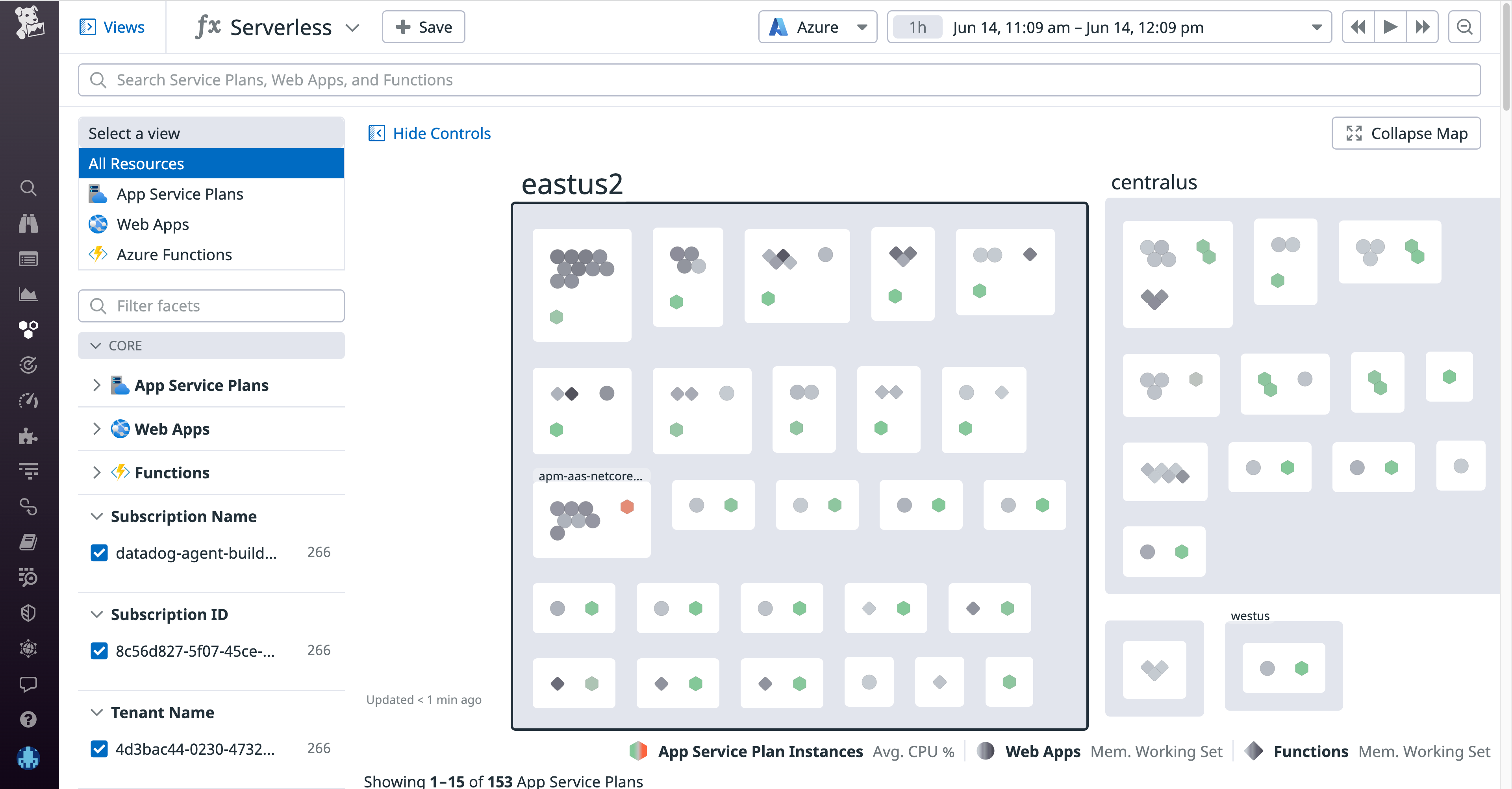Collapse the CORE facets section

click(97, 345)
